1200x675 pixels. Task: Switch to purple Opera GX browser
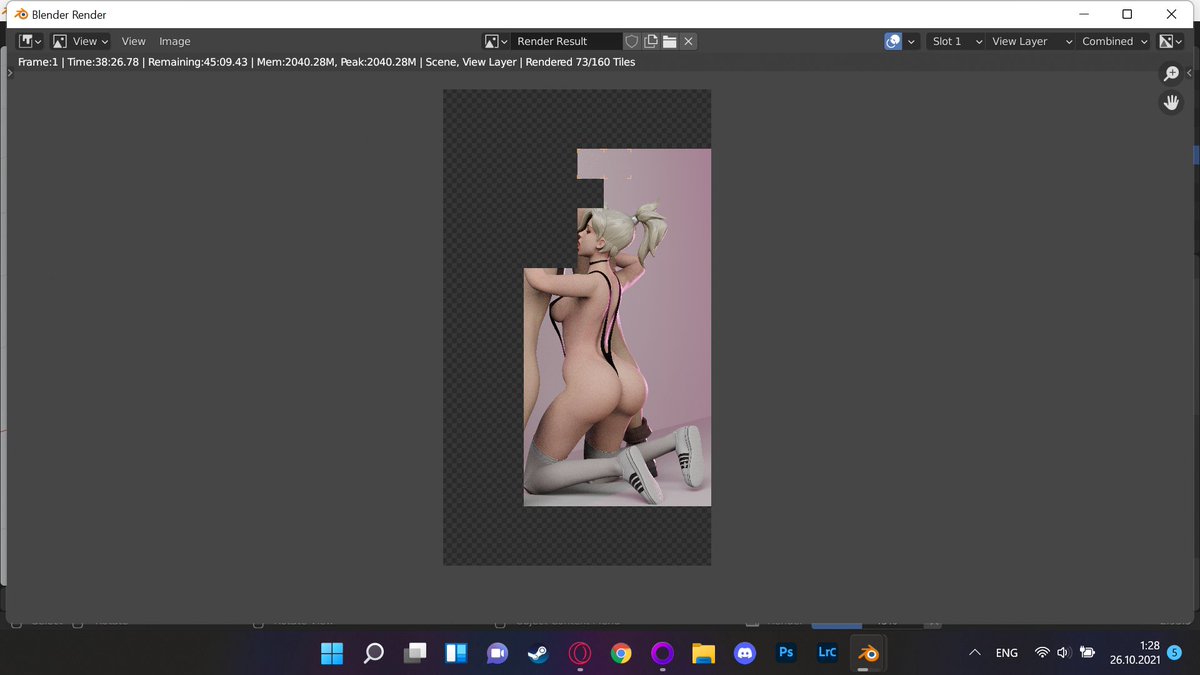point(662,653)
